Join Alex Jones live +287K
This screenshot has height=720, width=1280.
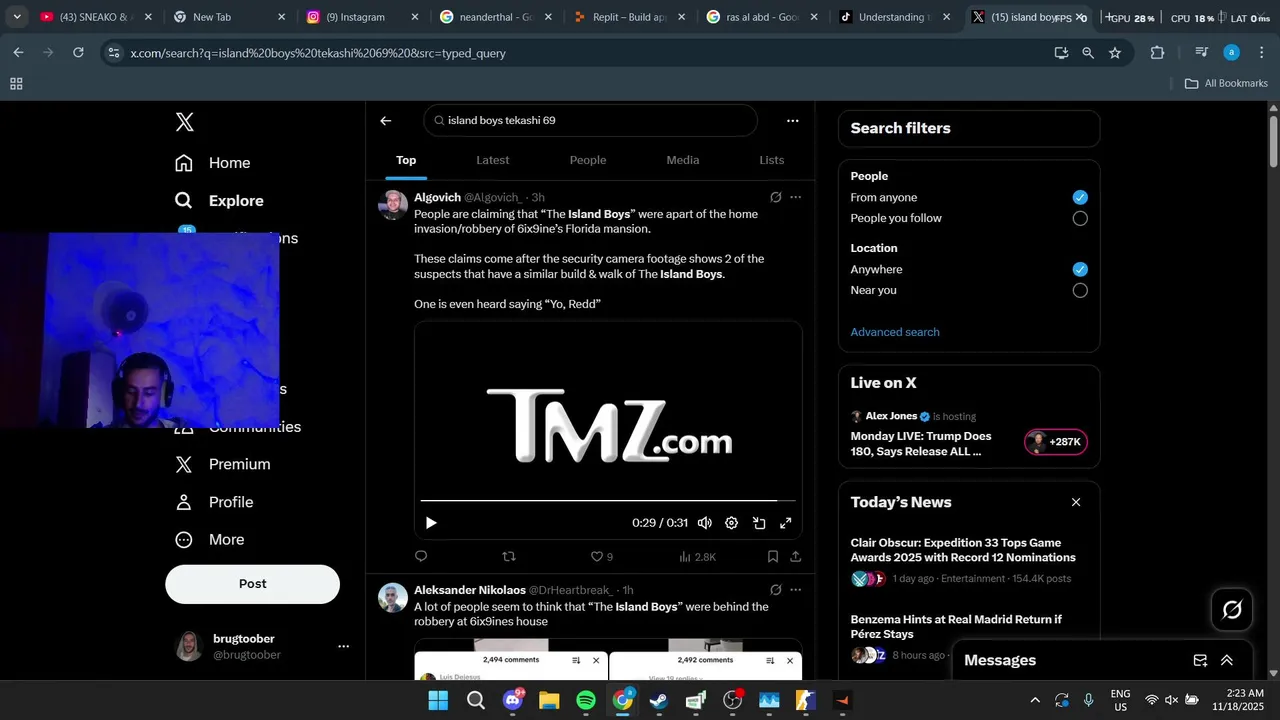click(x=1056, y=442)
